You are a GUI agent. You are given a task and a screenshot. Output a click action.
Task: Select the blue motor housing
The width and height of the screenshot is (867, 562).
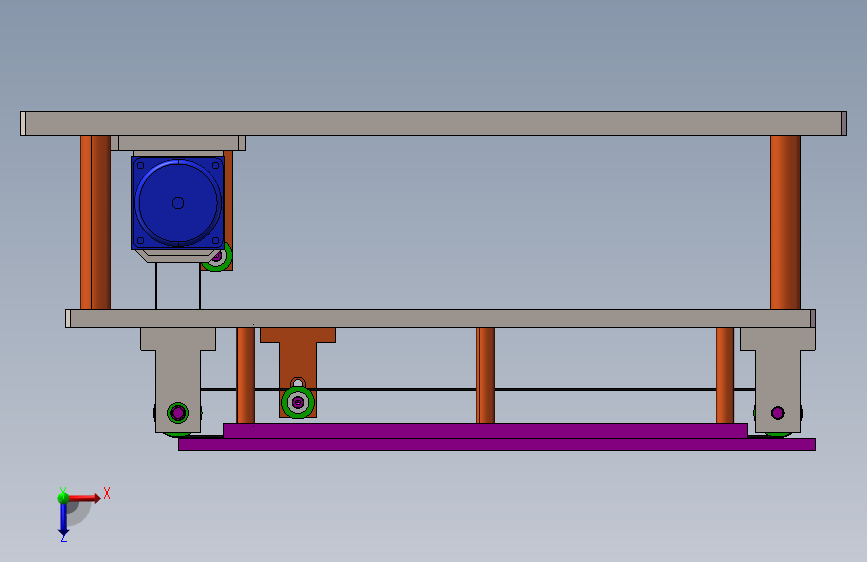coord(177,202)
